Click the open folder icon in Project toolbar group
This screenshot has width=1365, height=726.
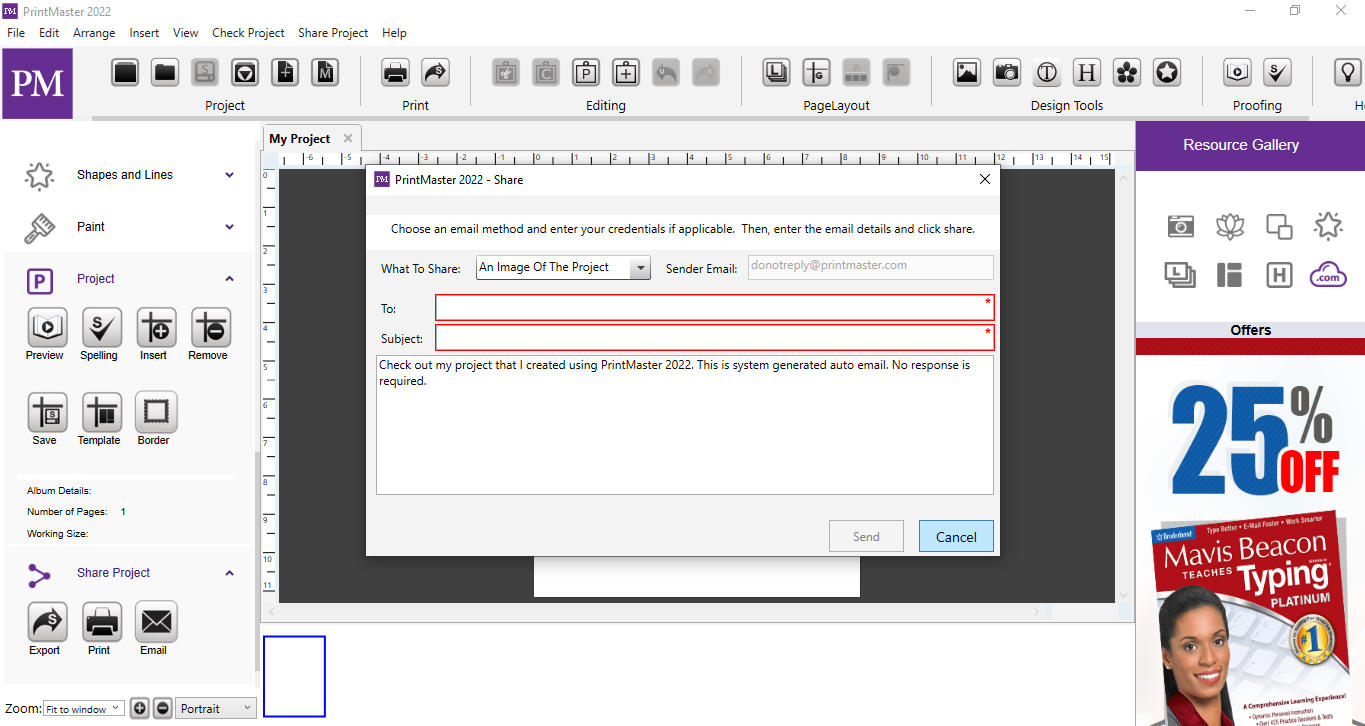pyautogui.click(x=165, y=72)
